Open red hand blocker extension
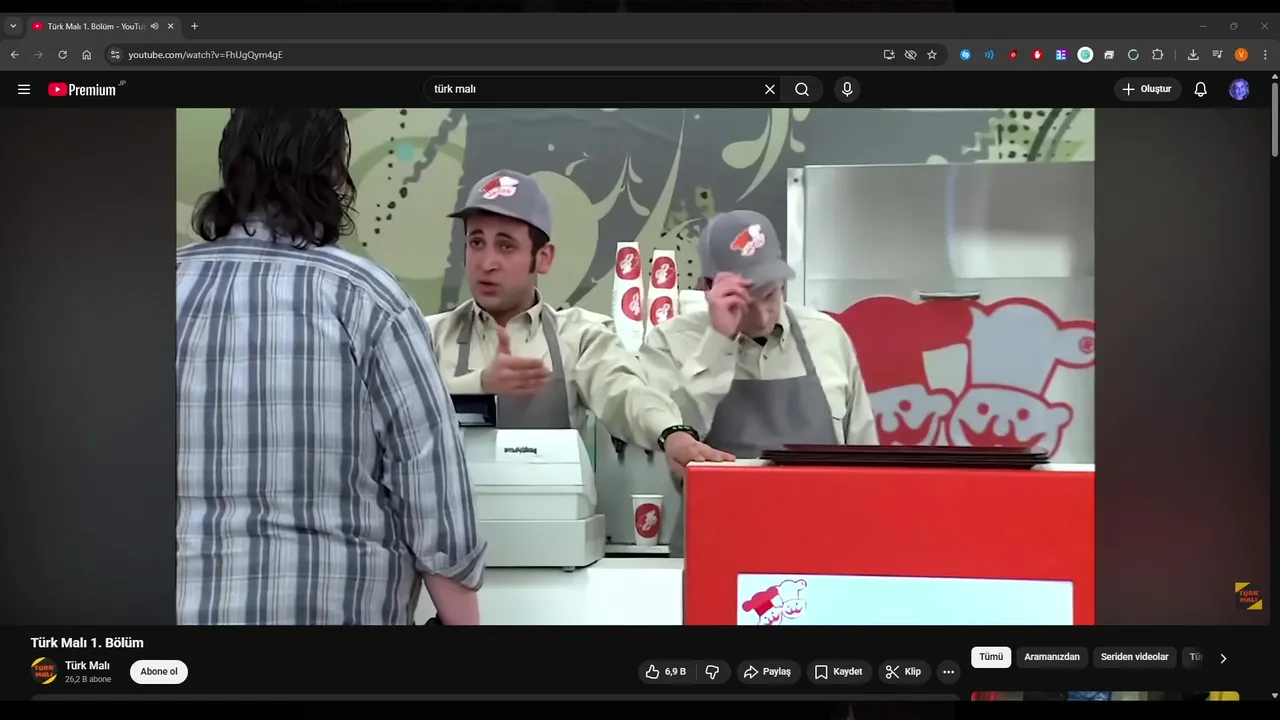Viewport: 1280px width, 720px height. click(1037, 55)
